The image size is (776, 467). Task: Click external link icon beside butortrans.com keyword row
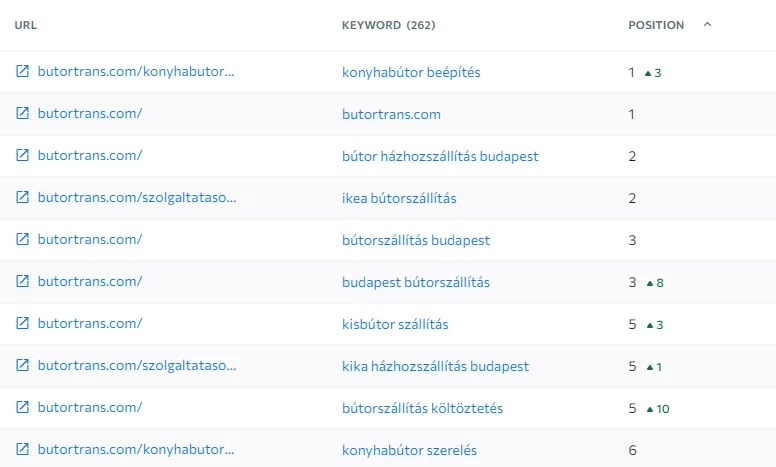23,114
